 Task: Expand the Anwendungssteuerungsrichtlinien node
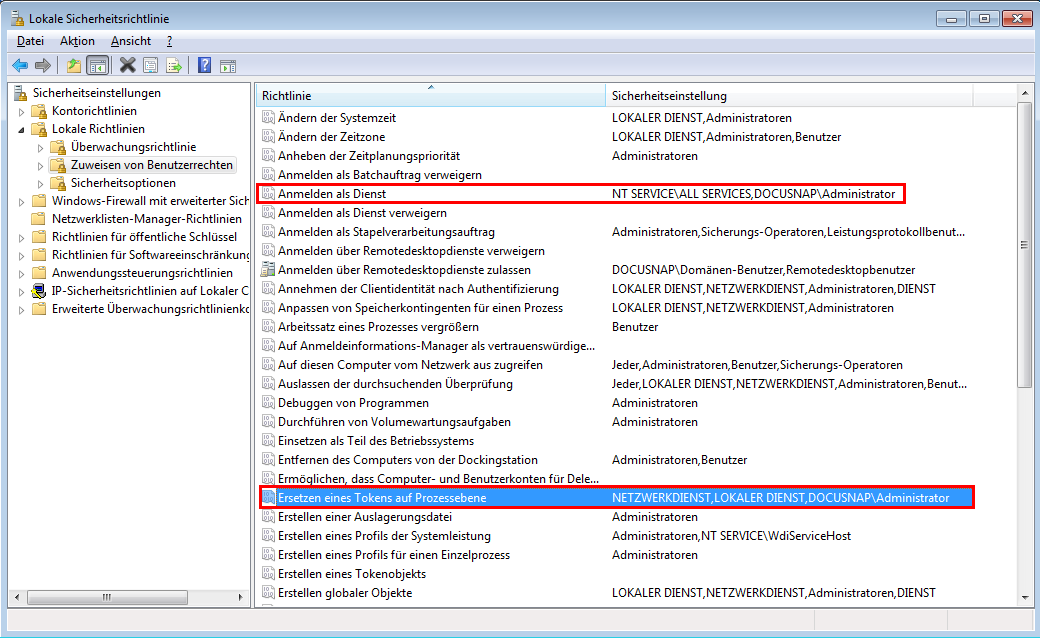click(21, 273)
